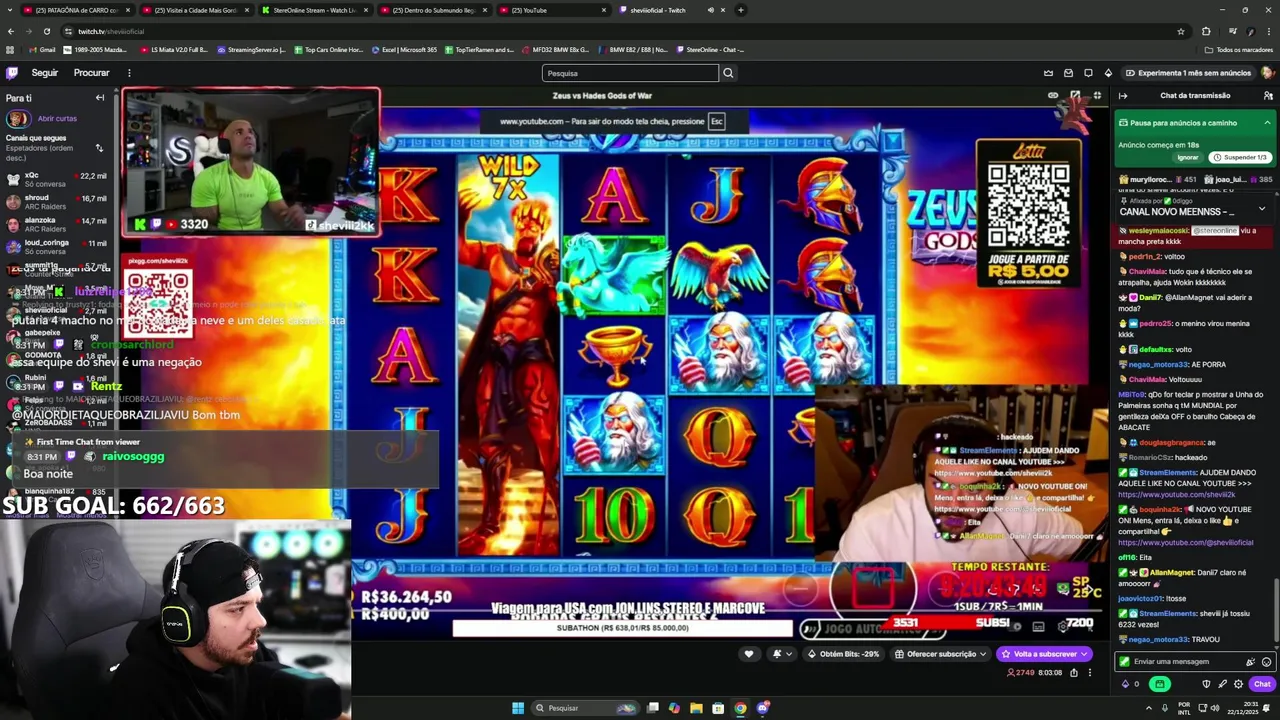The image size is (1280, 720).
Task: Open a new browser tab
Action: pyautogui.click(x=740, y=10)
